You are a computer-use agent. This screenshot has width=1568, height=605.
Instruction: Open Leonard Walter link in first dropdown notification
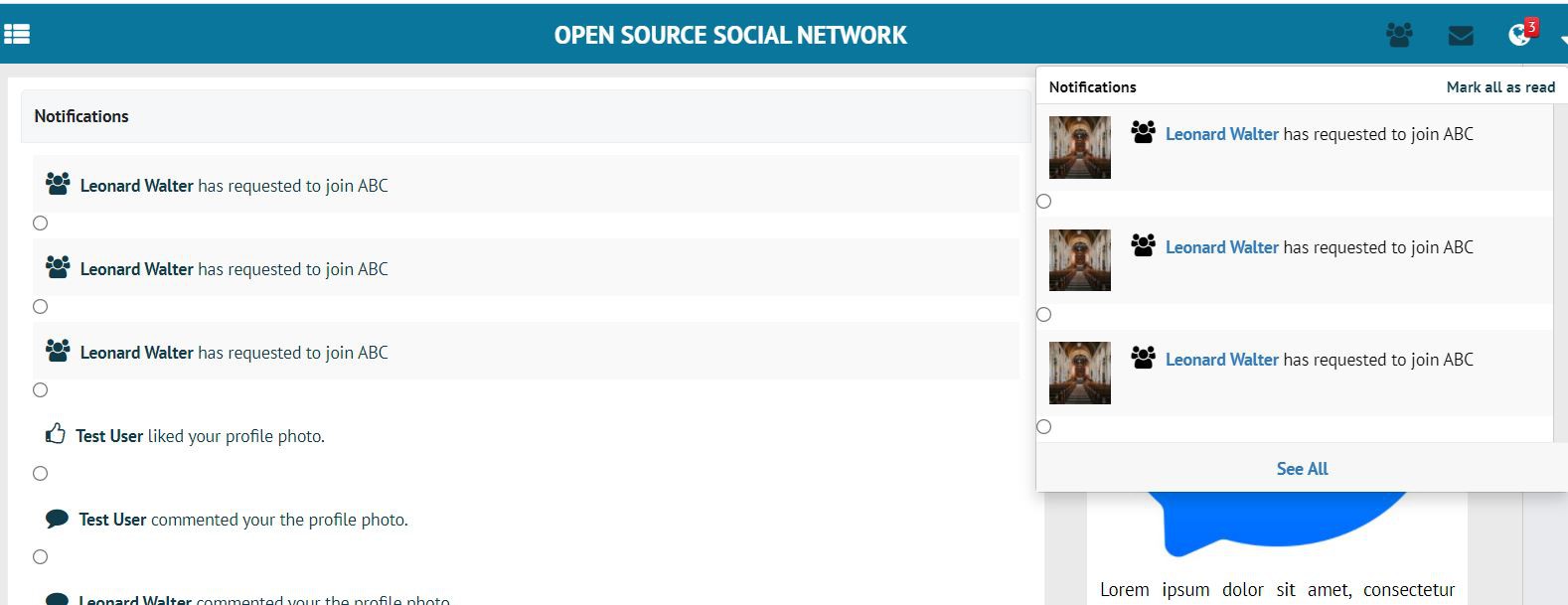coord(1221,134)
